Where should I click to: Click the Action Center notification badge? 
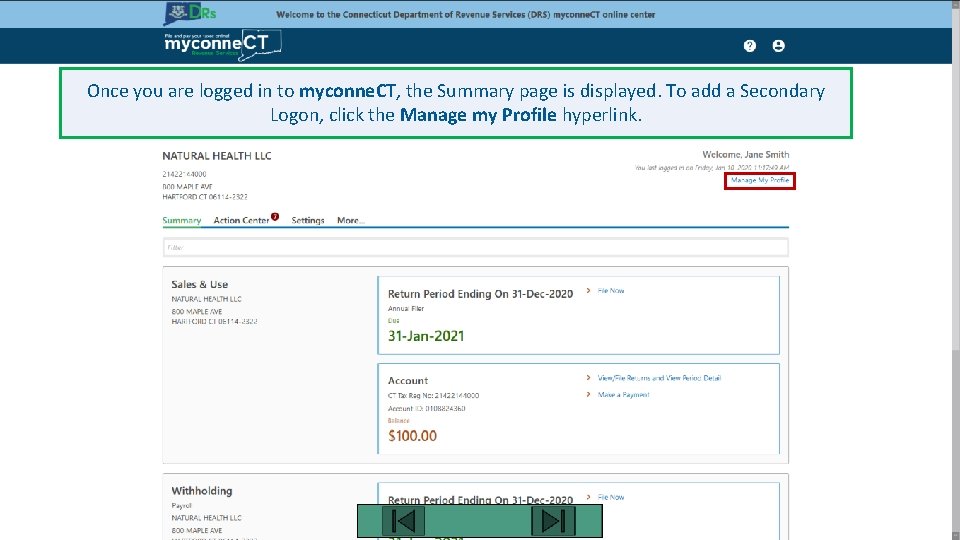[x=275, y=217]
